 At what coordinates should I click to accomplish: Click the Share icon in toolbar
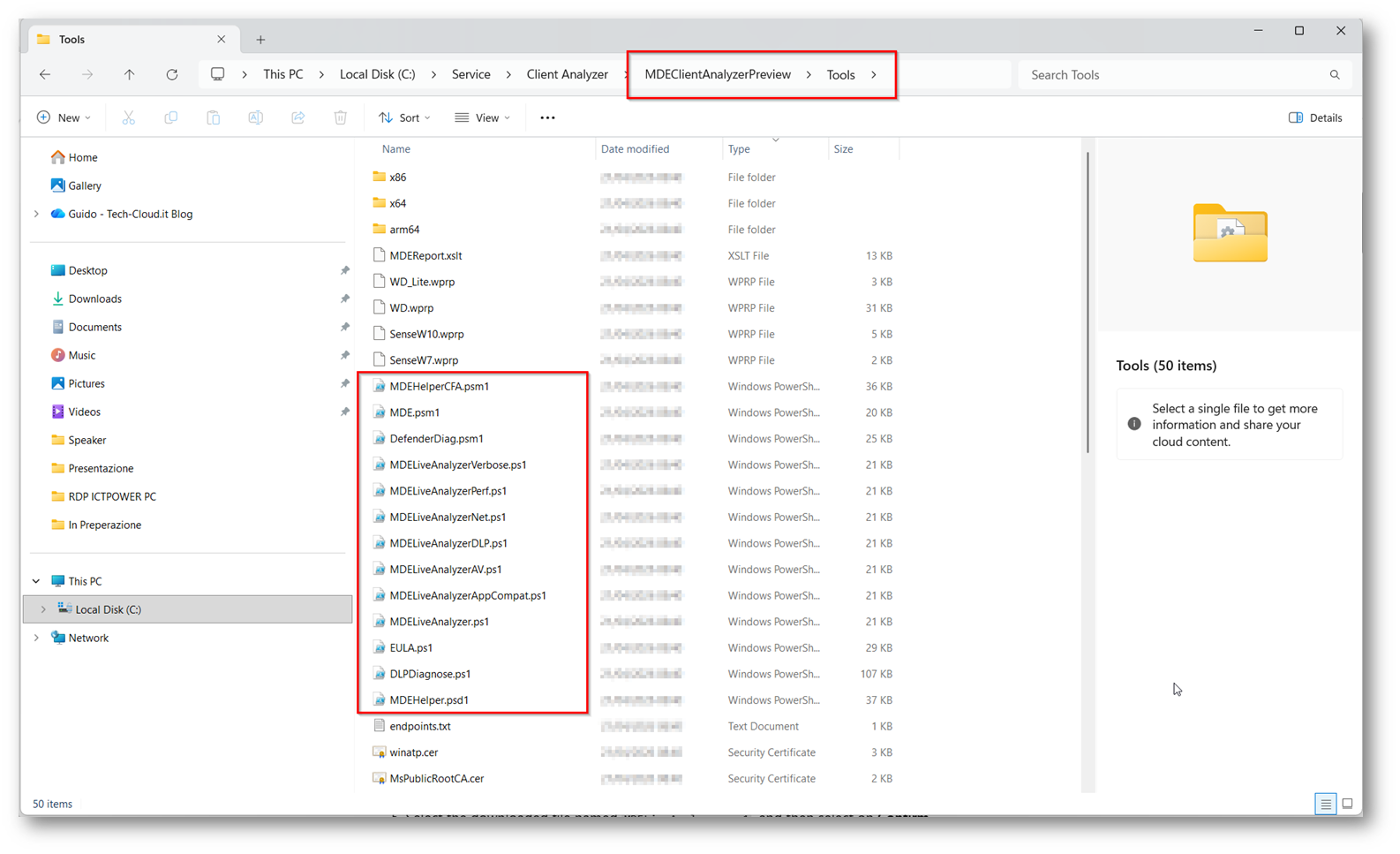coord(298,117)
